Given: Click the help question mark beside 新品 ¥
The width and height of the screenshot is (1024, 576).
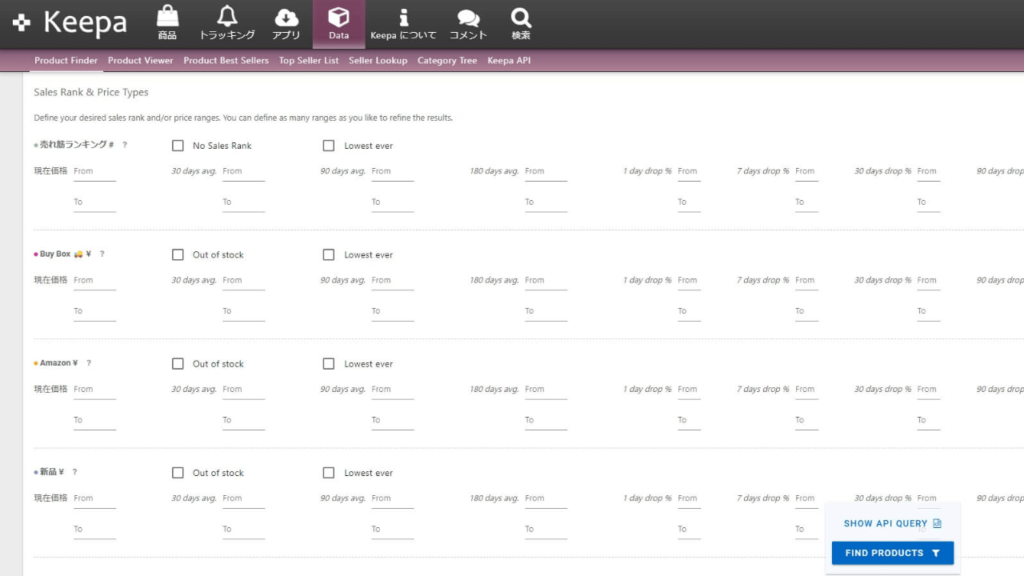Looking at the screenshot, I should 74,472.
